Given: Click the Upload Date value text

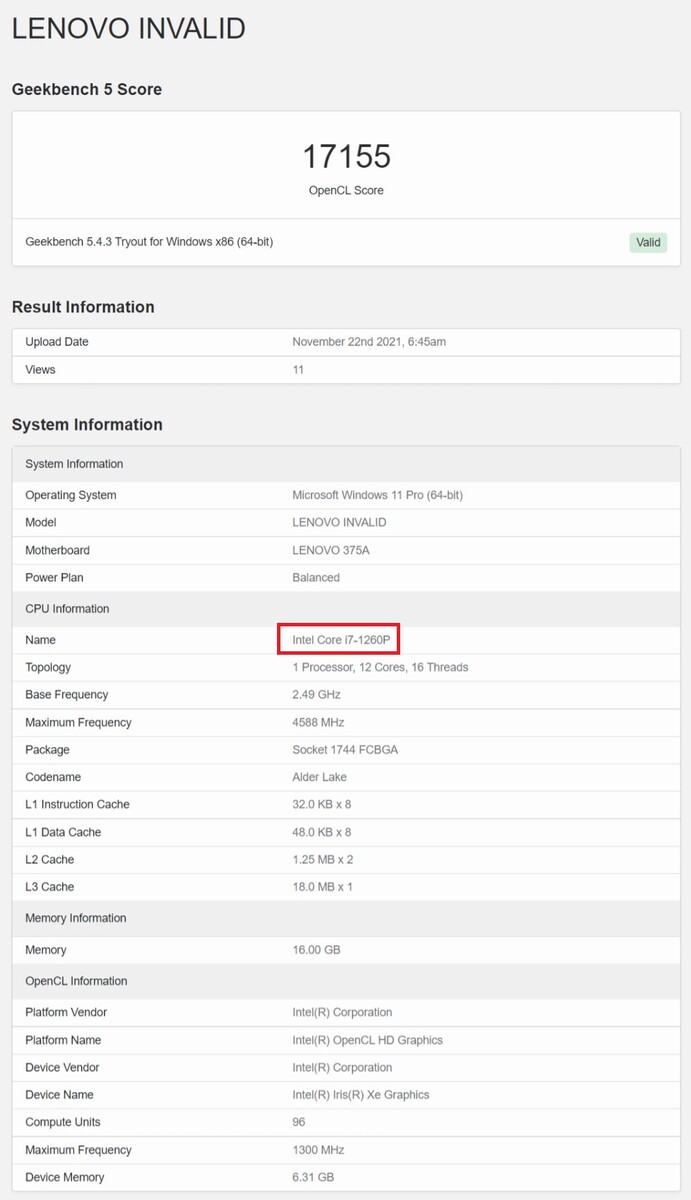Looking at the screenshot, I should pos(369,342).
